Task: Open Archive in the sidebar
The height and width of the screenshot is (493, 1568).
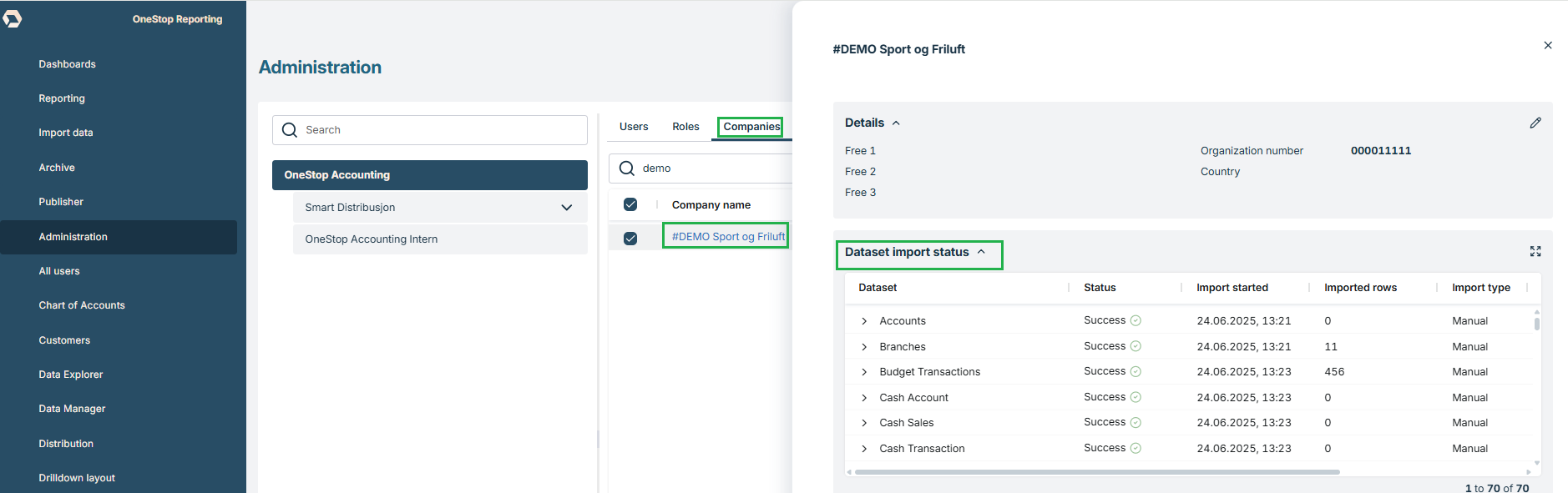Action: click(x=57, y=168)
